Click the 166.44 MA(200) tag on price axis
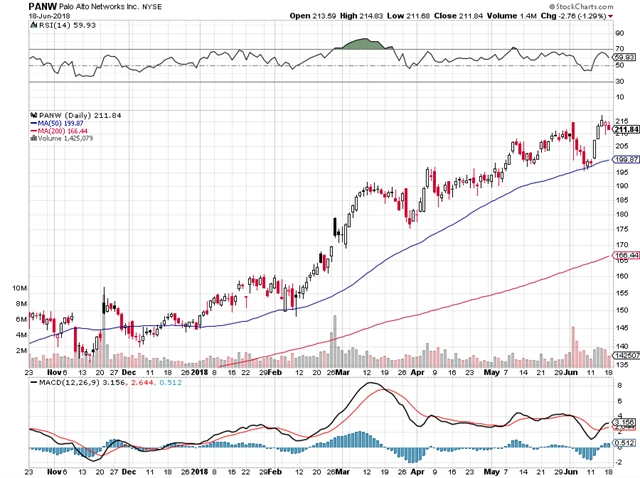This screenshot has height=478, width=640. point(626,256)
